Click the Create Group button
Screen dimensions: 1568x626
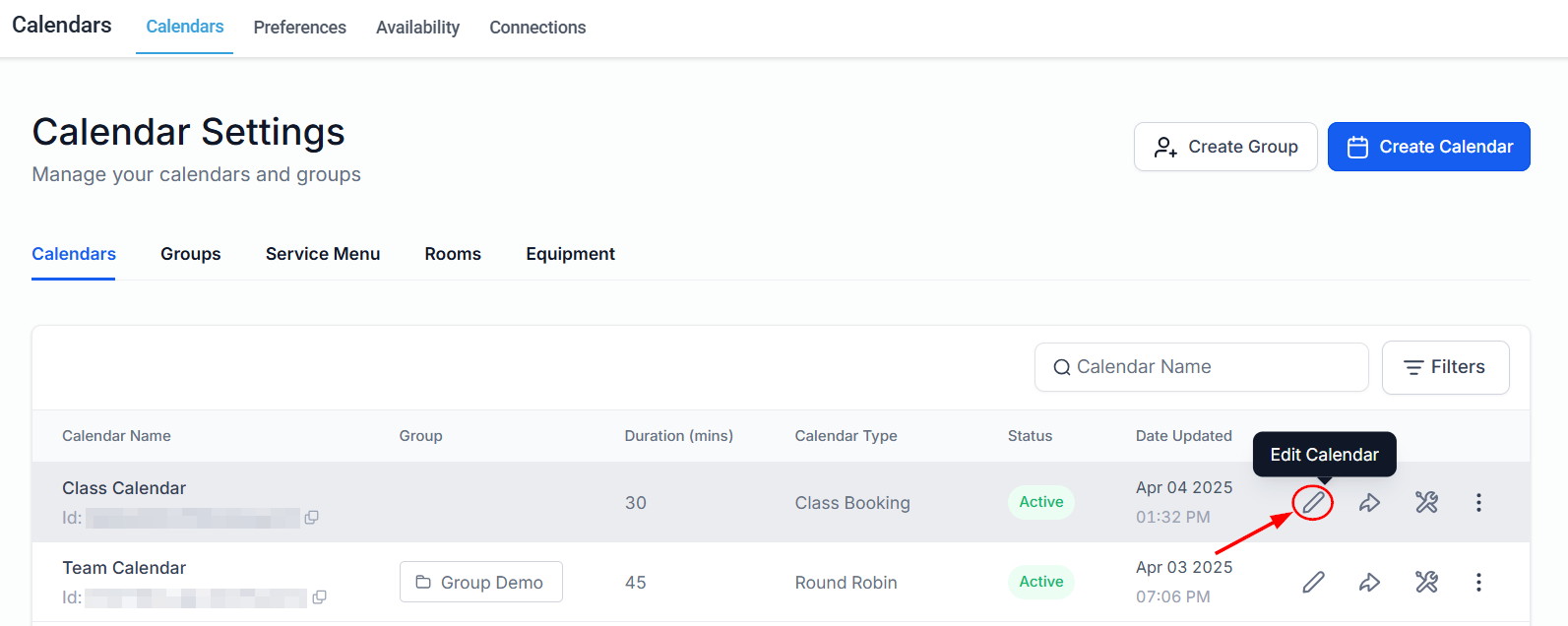pyautogui.click(x=1225, y=147)
